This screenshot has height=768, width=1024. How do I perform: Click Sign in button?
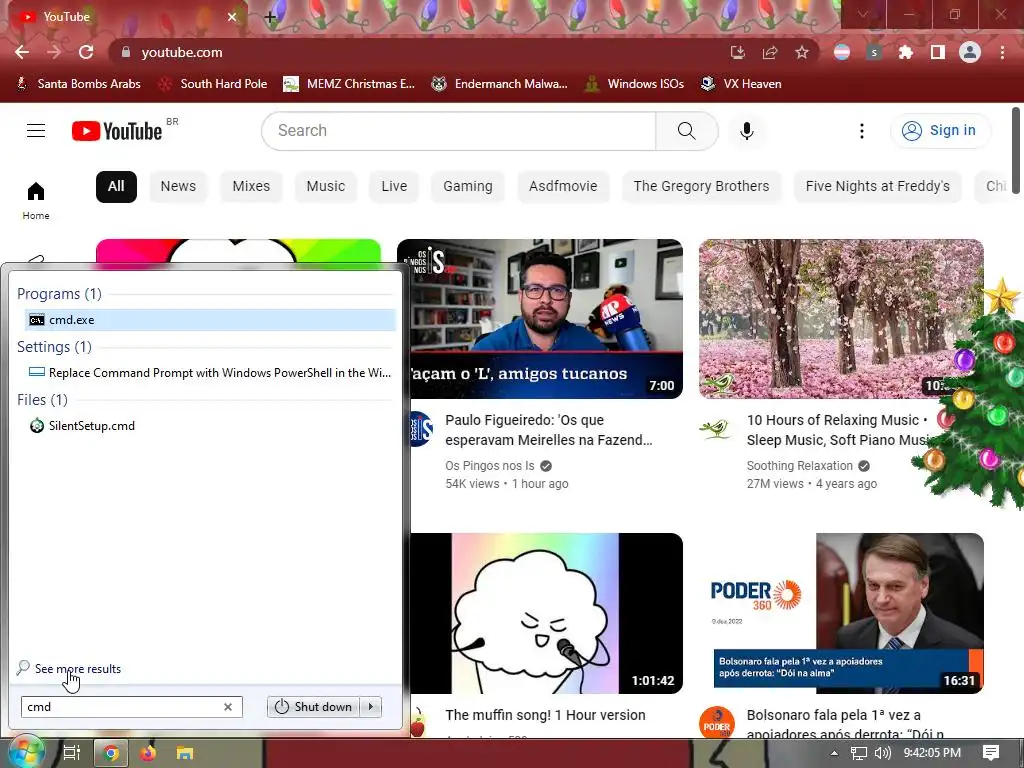[x=940, y=131]
